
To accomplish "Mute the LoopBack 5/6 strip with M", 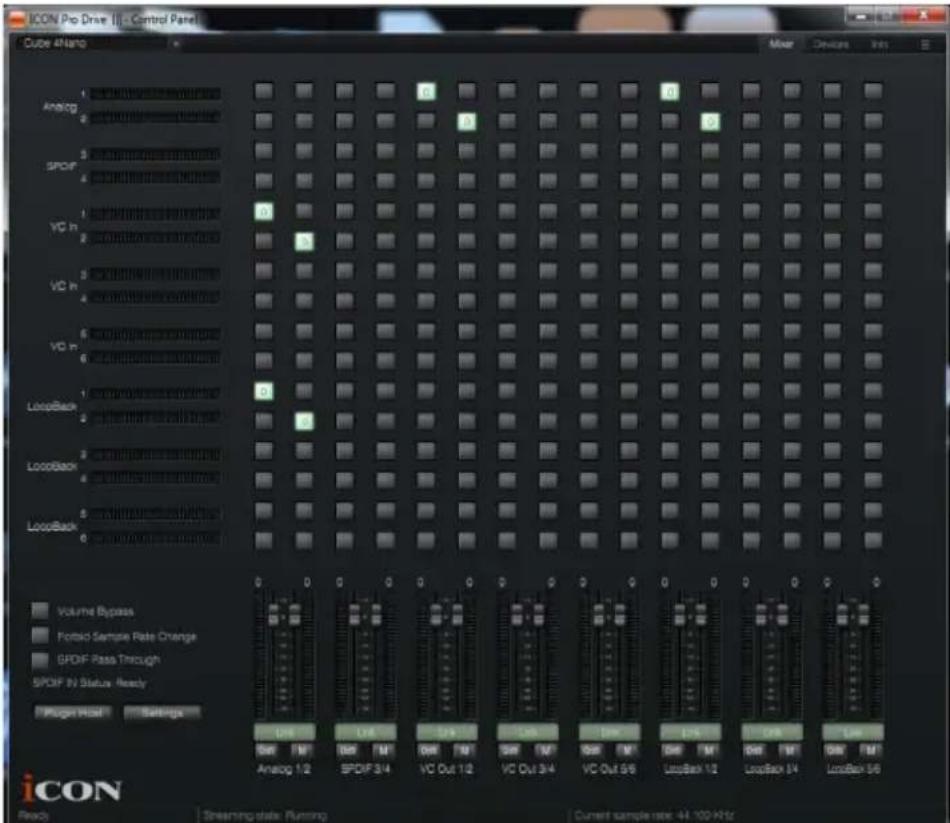I will click(871, 750).
